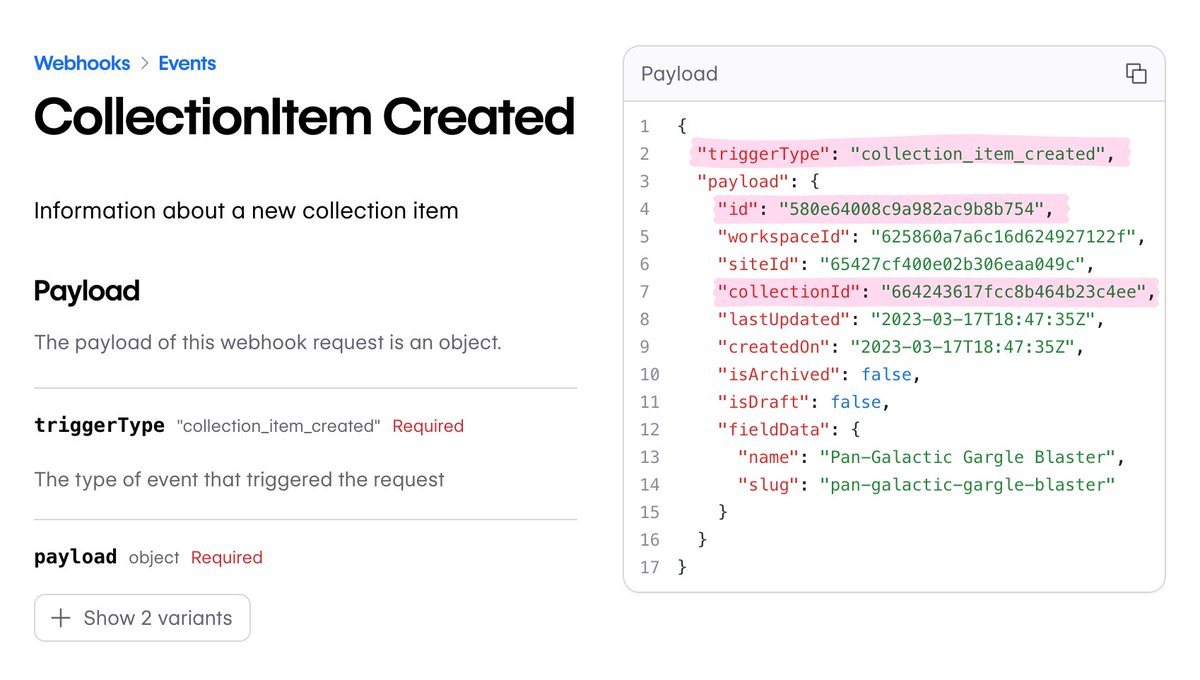Click "The type of event that triggered" description
This screenshot has width=1200, height=680.
click(239, 479)
